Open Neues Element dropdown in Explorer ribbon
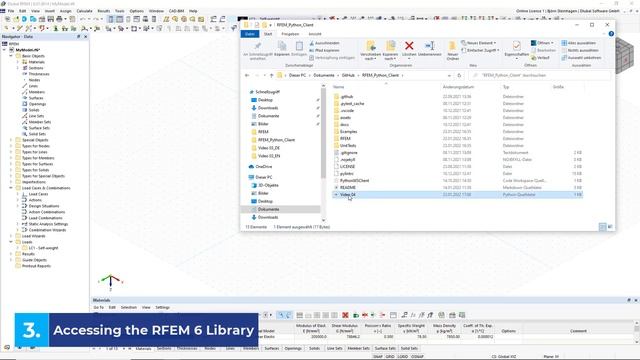640x360 pixels. 478,43
